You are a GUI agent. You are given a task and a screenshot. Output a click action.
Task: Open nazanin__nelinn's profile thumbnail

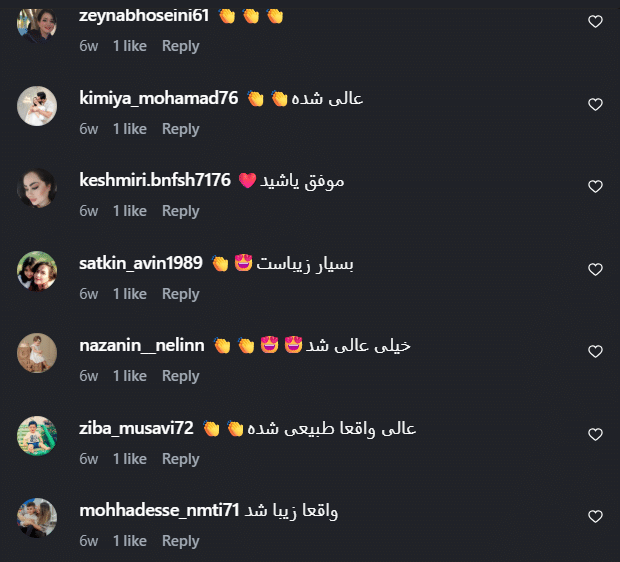[x=37, y=353]
